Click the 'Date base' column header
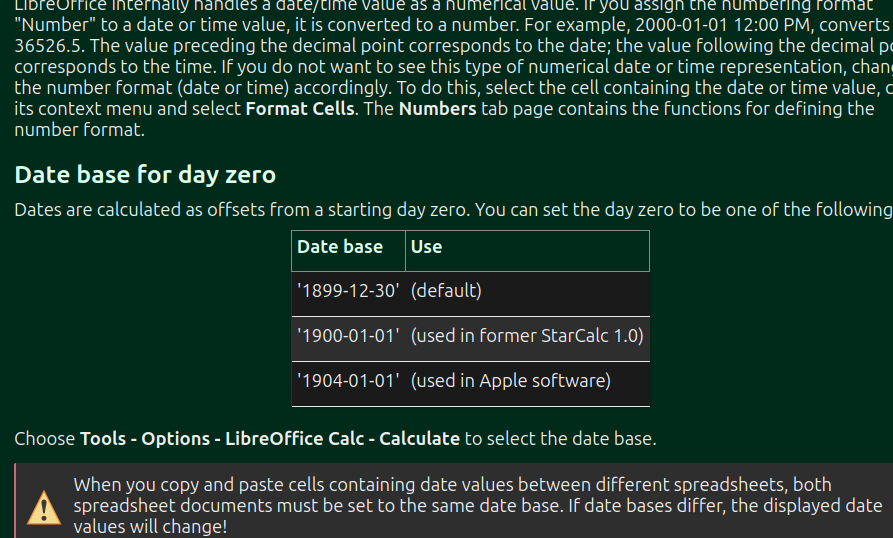This screenshot has width=893, height=538. [349, 251]
